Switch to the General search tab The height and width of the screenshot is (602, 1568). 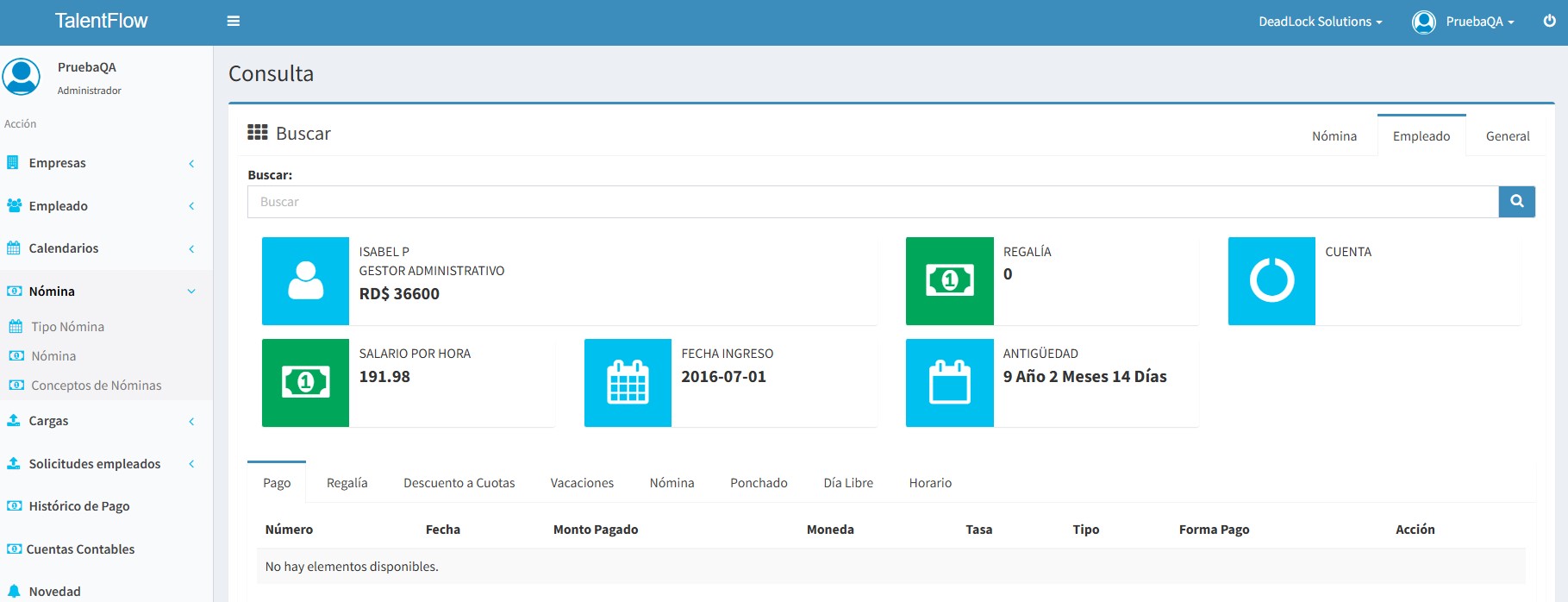[1508, 135]
